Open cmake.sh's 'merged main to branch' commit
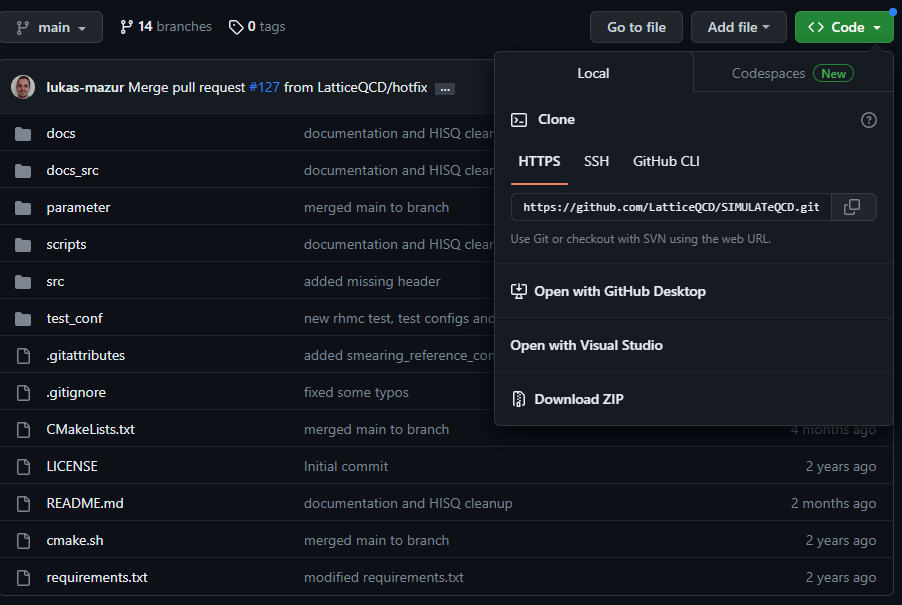 coord(376,541)
